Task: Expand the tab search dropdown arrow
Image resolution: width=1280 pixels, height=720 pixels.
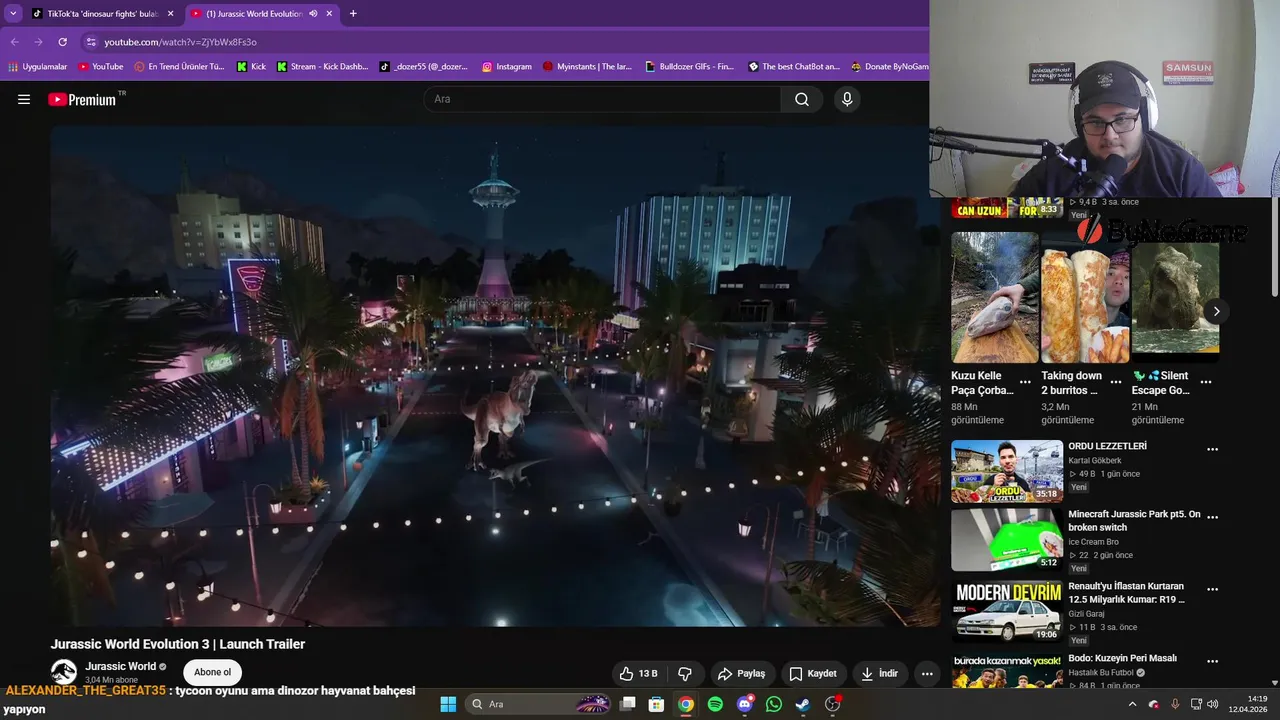Action: [x=13, y=14]
